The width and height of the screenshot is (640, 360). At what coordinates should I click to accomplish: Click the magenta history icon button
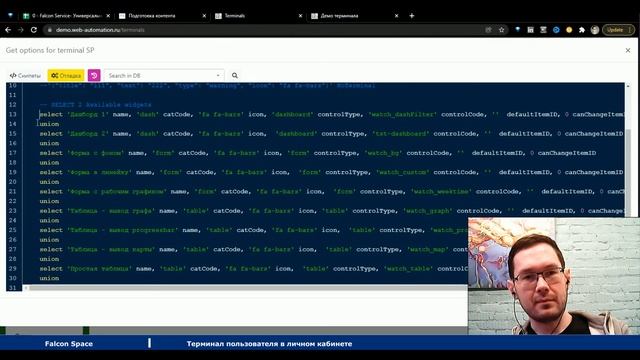point(94,76)
